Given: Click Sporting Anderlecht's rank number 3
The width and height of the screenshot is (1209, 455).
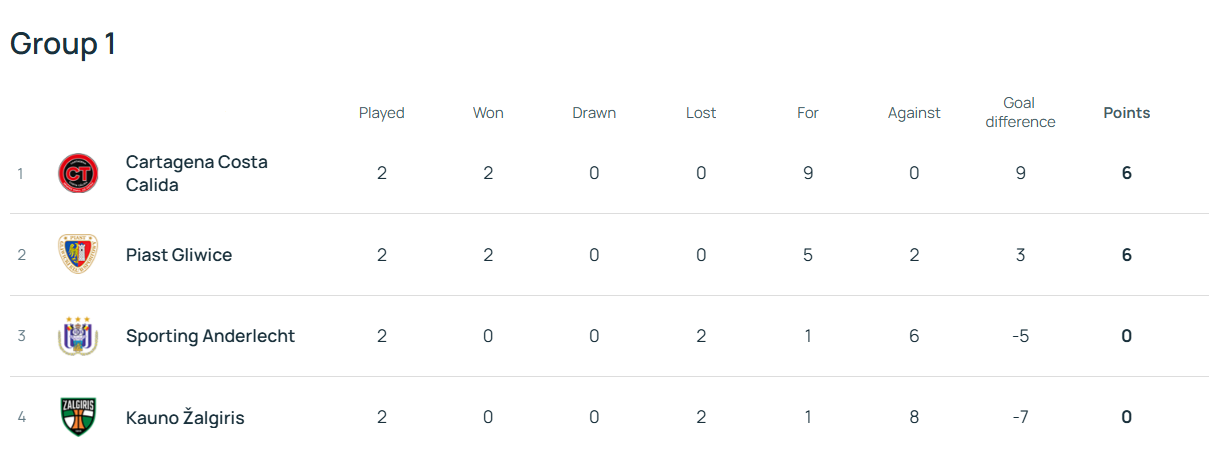Looking at the screenshot, I should [x=21, y=336].
